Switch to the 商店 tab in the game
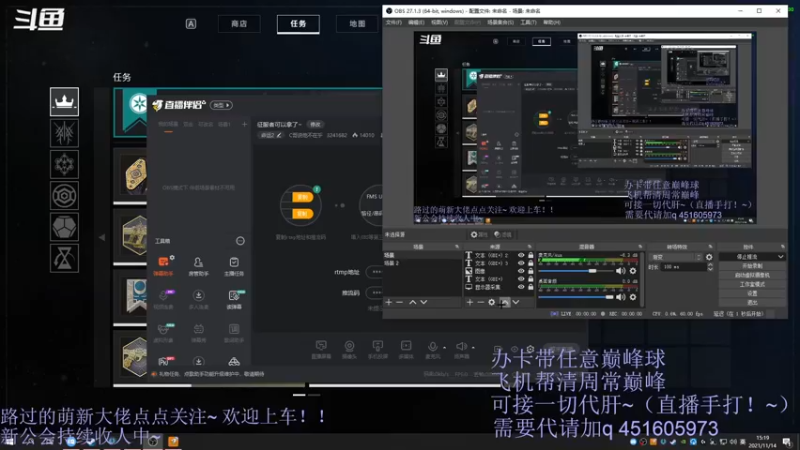 tap(239, 23)
